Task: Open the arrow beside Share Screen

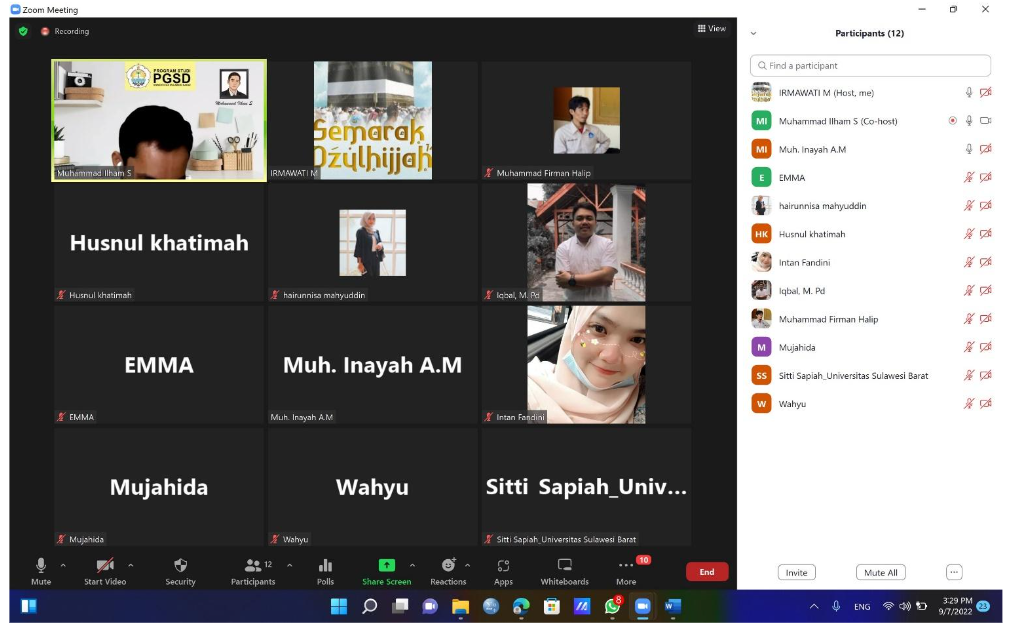Action: point(412,565)
